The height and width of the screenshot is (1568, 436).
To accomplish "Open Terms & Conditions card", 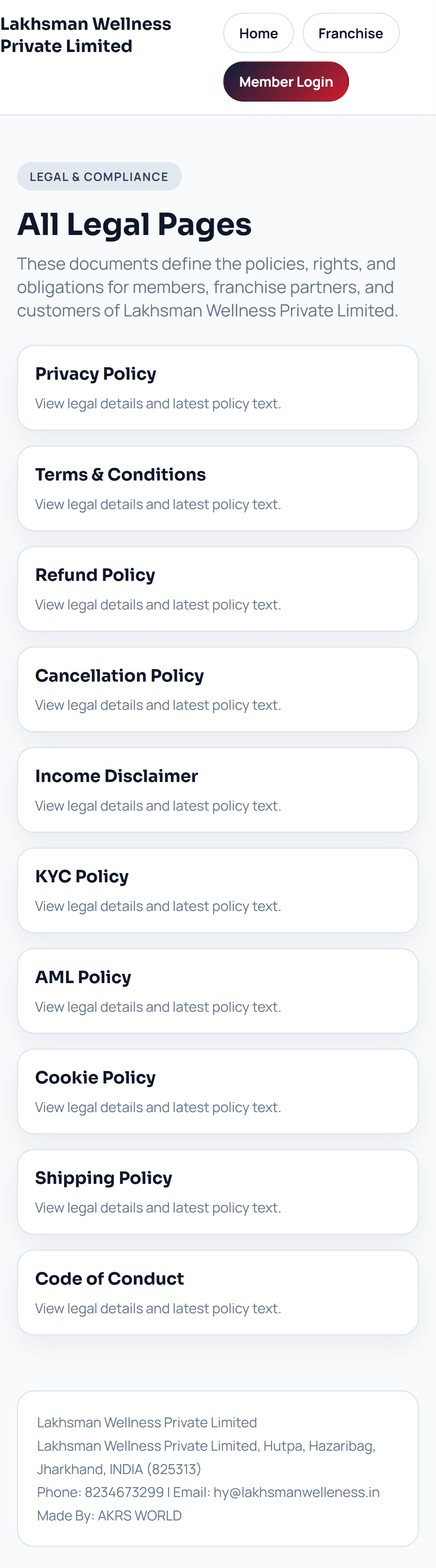I will (x=218, y=488).
